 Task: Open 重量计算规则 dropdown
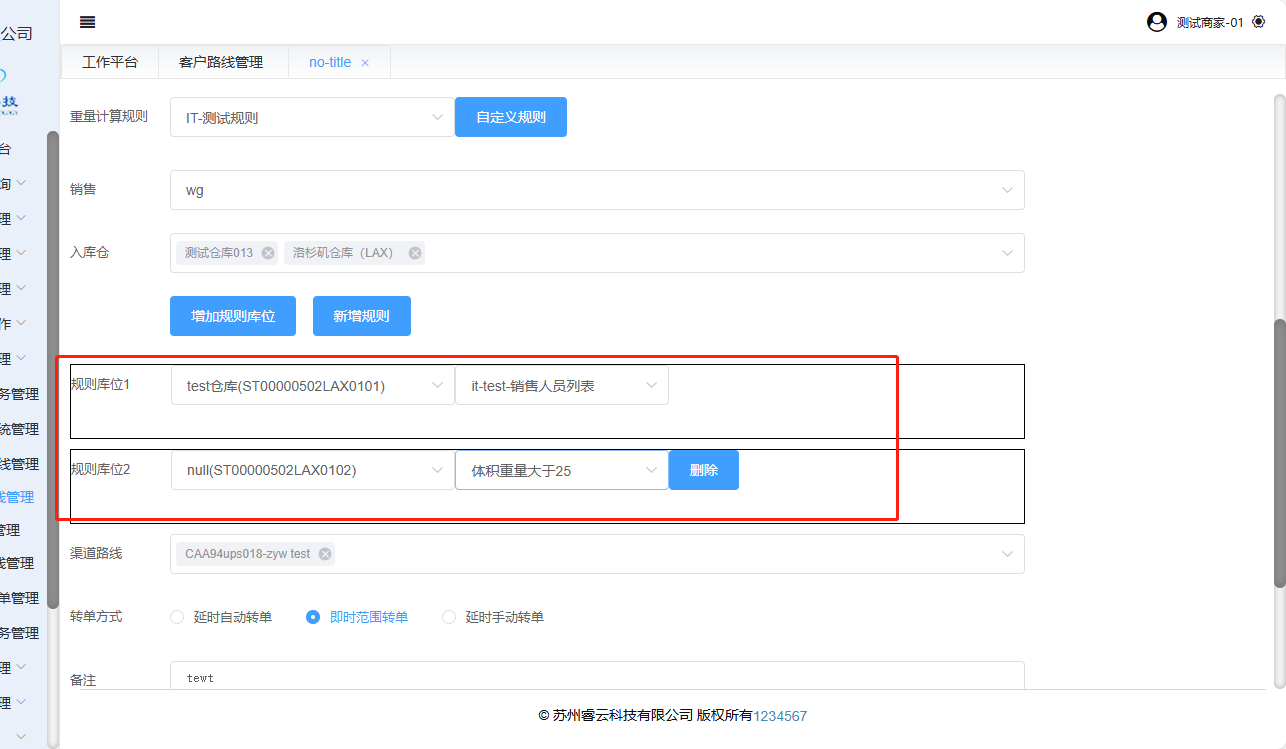312,117
